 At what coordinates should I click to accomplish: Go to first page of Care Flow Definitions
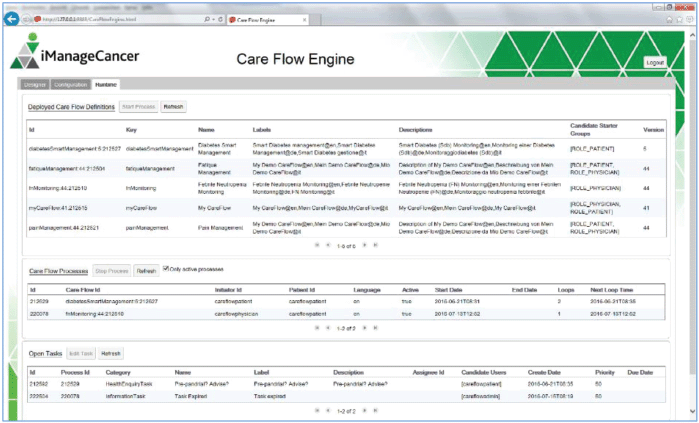click(x=317, y=245)
